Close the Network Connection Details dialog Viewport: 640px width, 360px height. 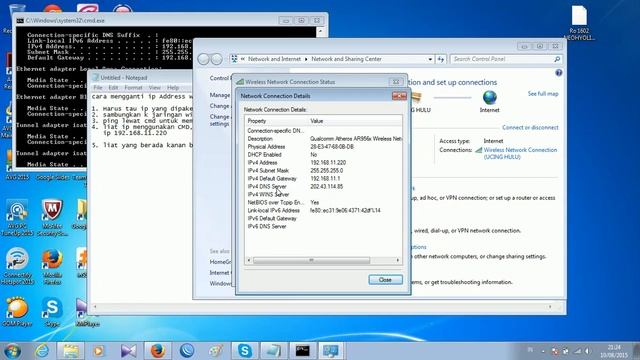coord(385,280)
